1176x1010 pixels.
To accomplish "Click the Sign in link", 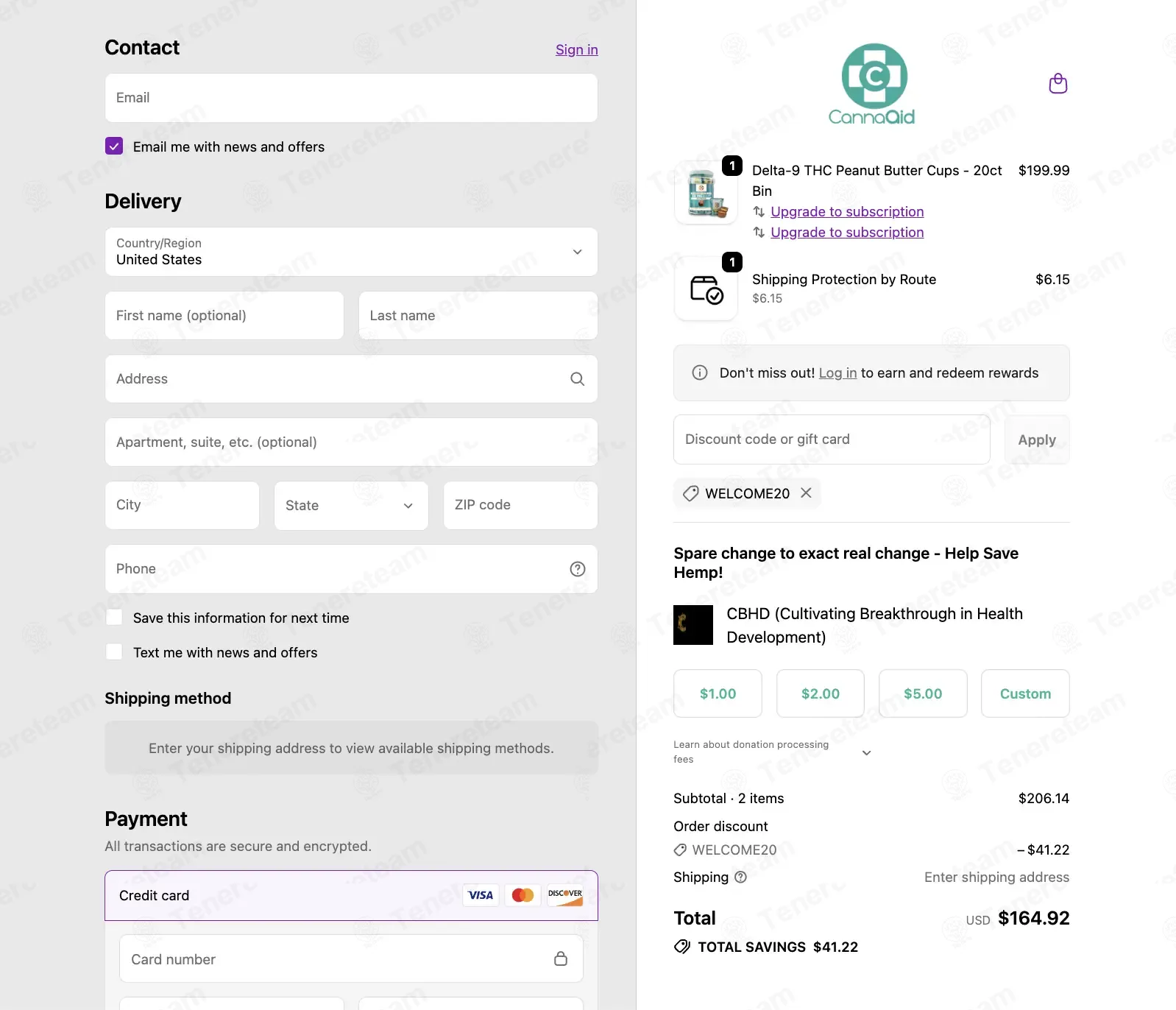I will point(577,49).
